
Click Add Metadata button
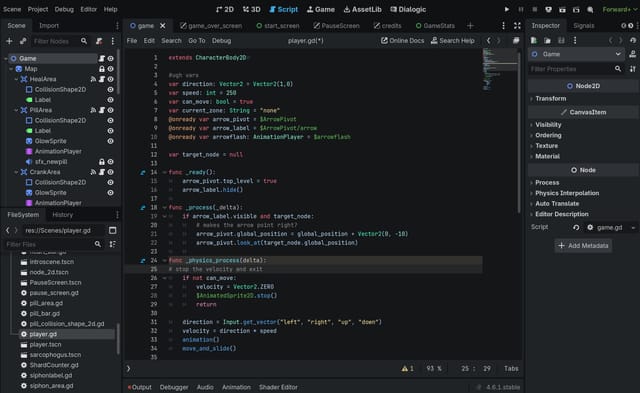583,246
